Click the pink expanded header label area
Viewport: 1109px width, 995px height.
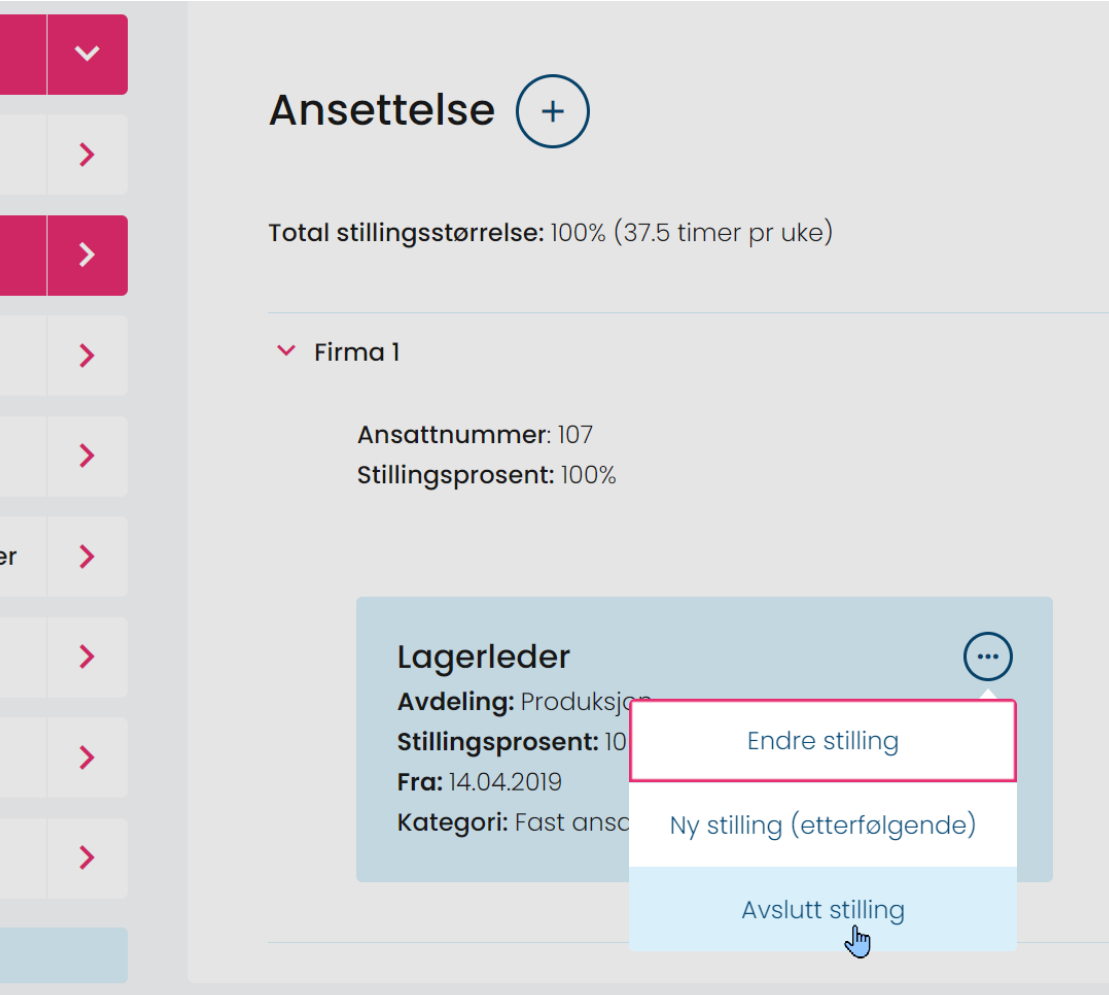[x=20, y=54]
